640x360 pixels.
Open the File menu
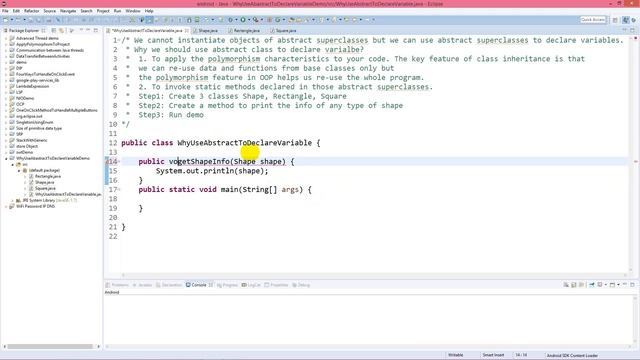(x=5, y=11)
